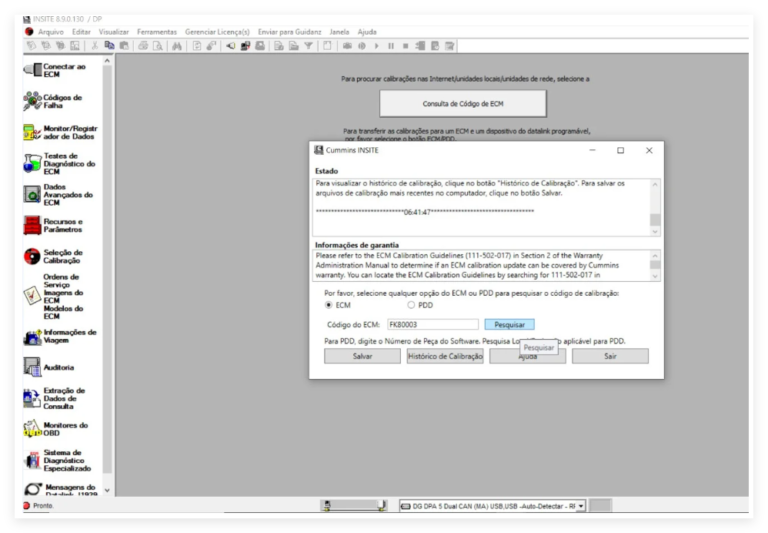
Task: Click the status bar connection slider
Action: 354,506
